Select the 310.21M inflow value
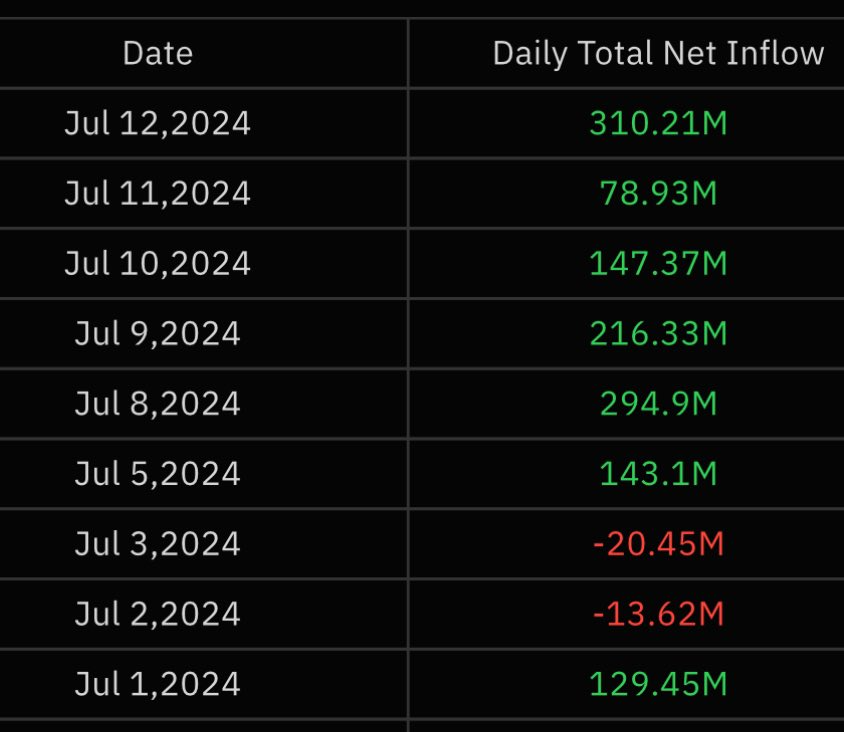844x732 pixels. coord(658,123)
